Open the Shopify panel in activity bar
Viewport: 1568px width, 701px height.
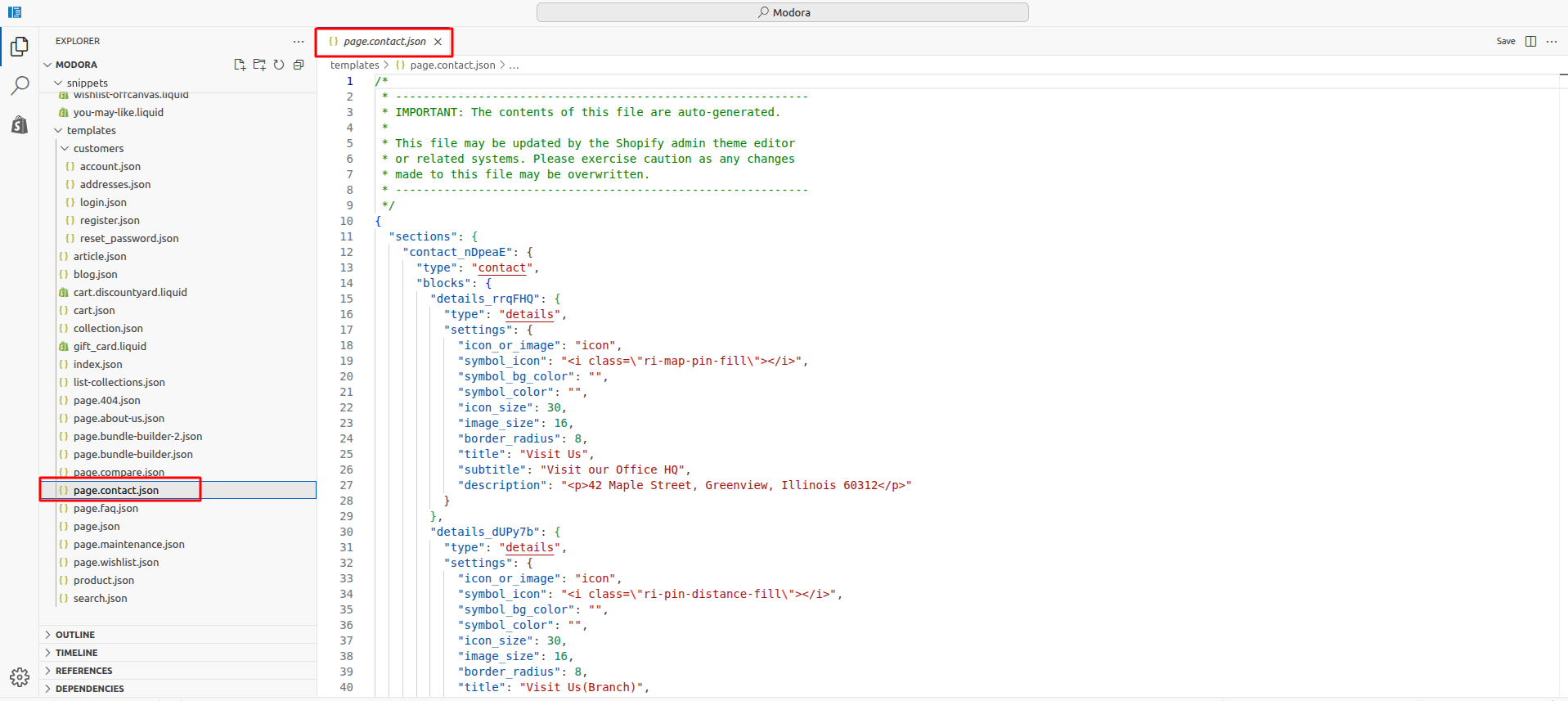coord(20,124)
